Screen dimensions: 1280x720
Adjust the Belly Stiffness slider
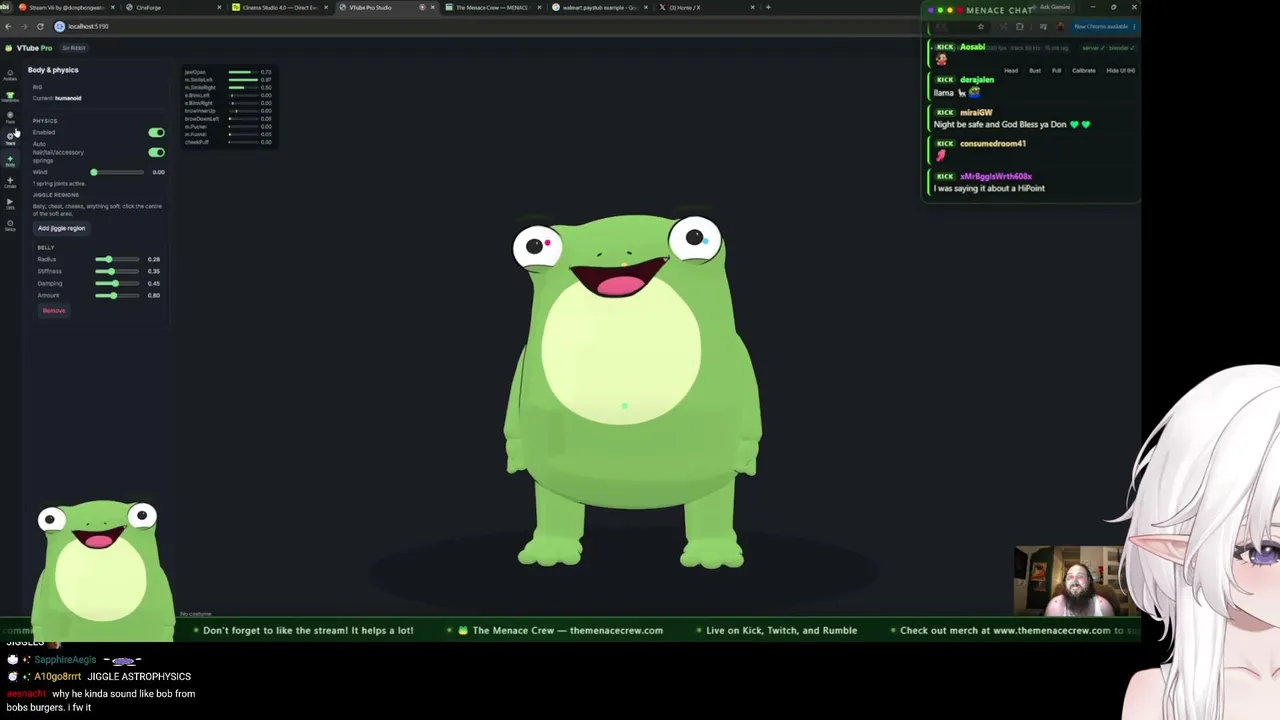click(x=118, y=271)
